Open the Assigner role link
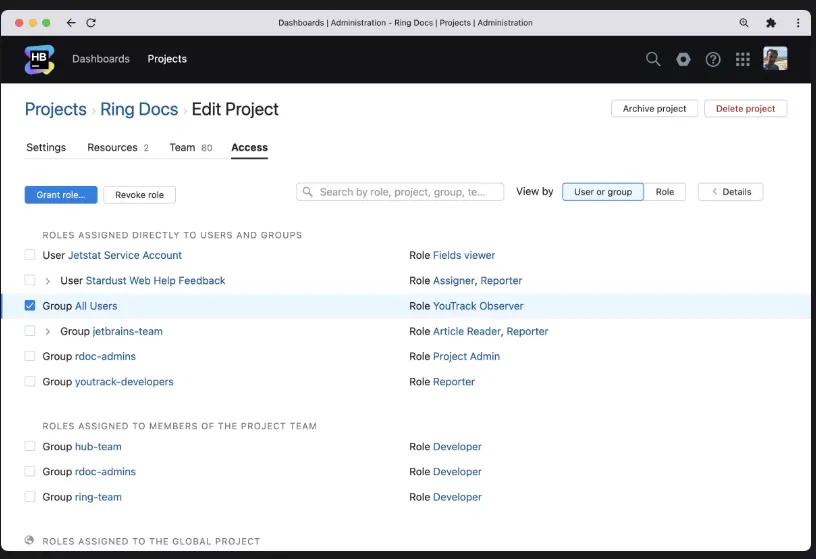 pyautogui.click(x=454, y=281)
